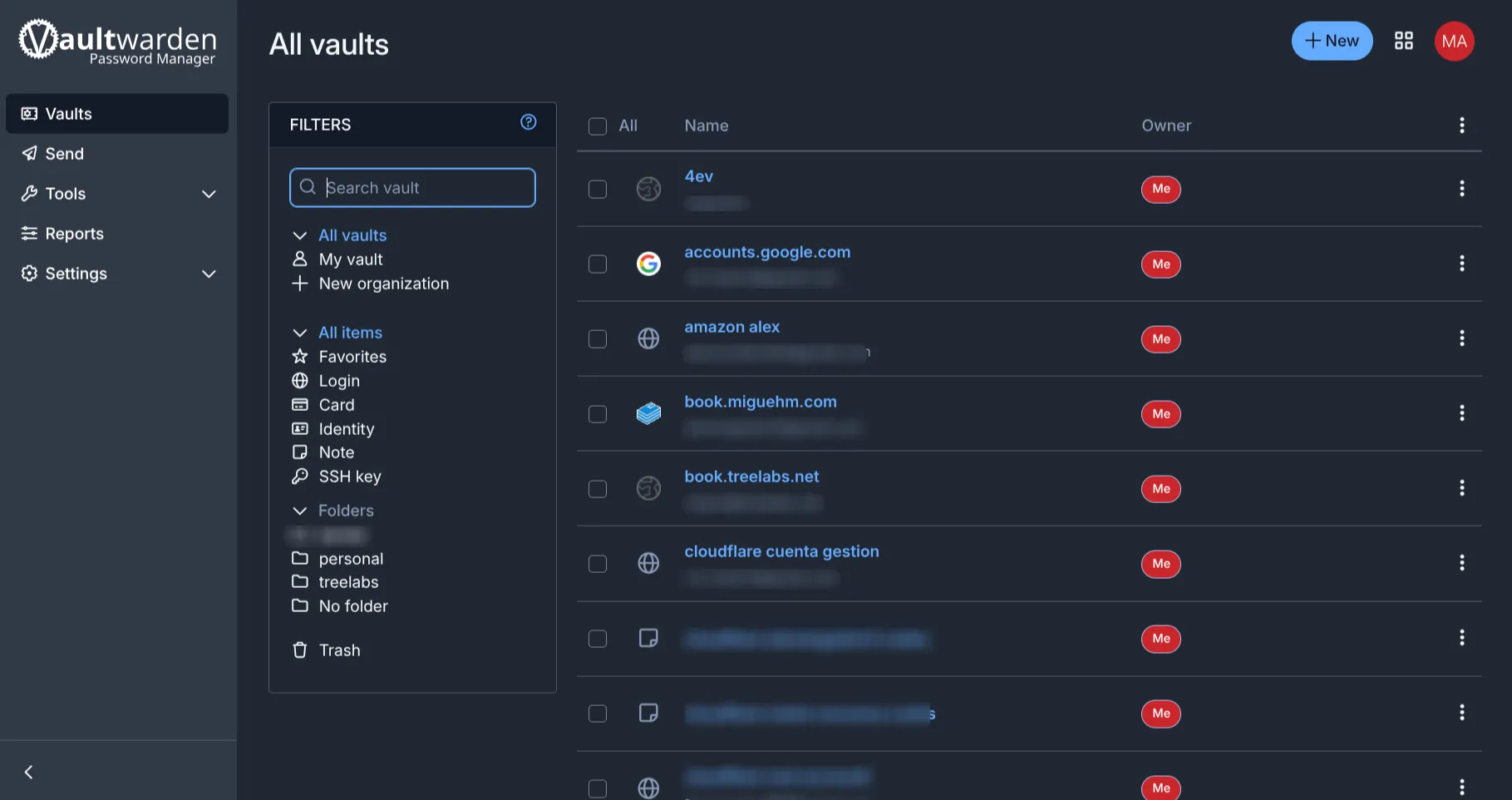
Task: Focus the Search vault input field
Action: pyautogui.click(x=412, y=188)
